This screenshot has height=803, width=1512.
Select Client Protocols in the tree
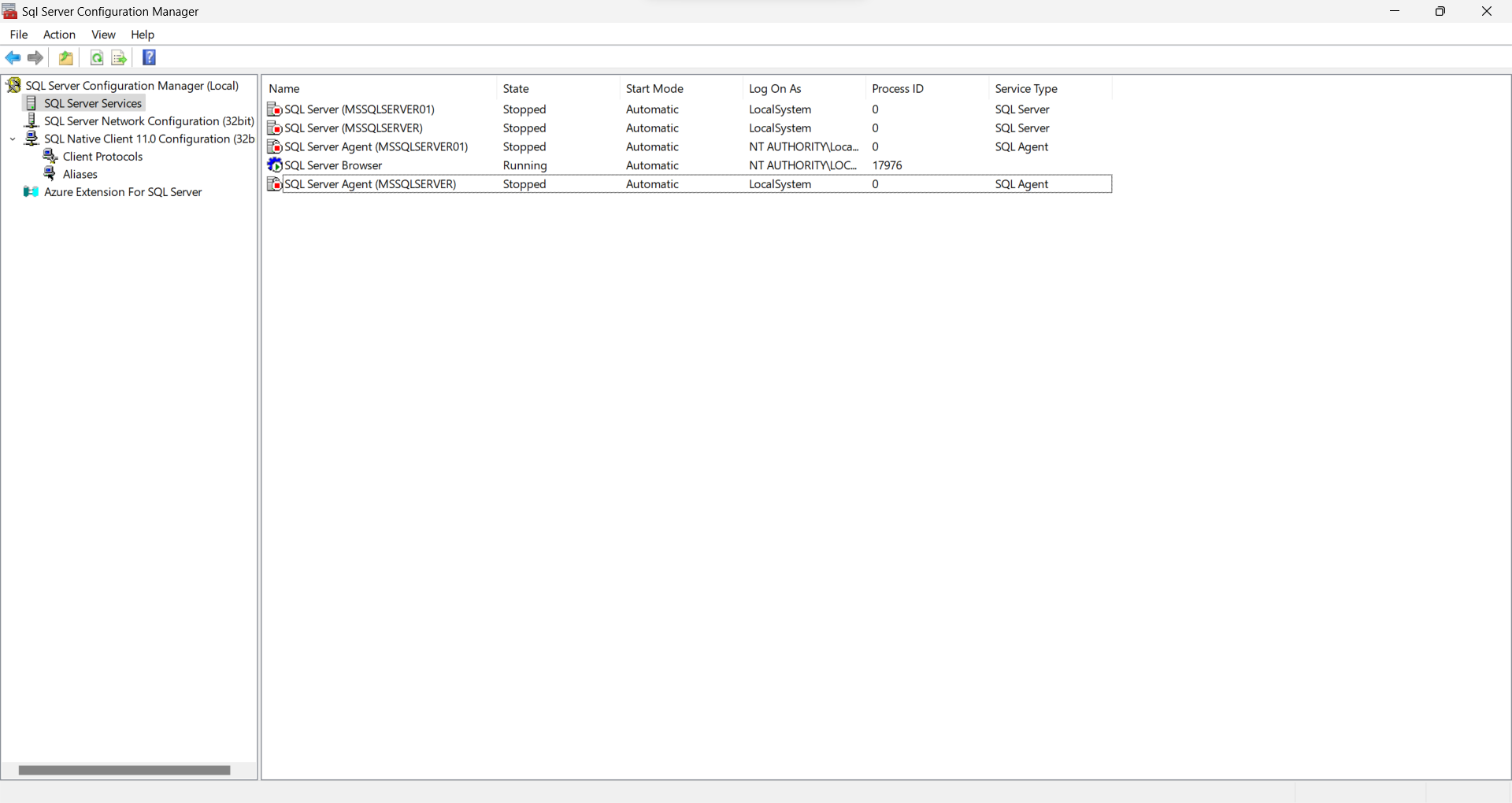click(x=103, y=156)
